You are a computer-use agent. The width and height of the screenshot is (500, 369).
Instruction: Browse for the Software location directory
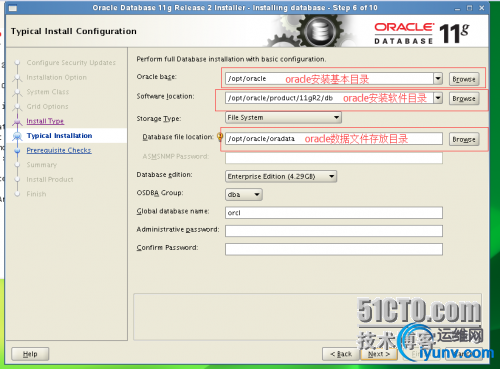[x=464, y=99]
